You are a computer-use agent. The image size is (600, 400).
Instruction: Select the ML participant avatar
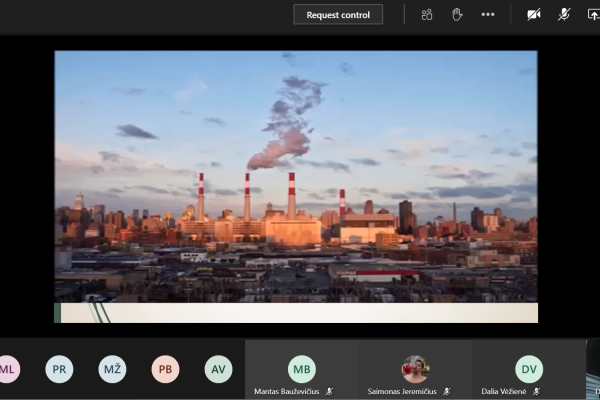[7, 369]
